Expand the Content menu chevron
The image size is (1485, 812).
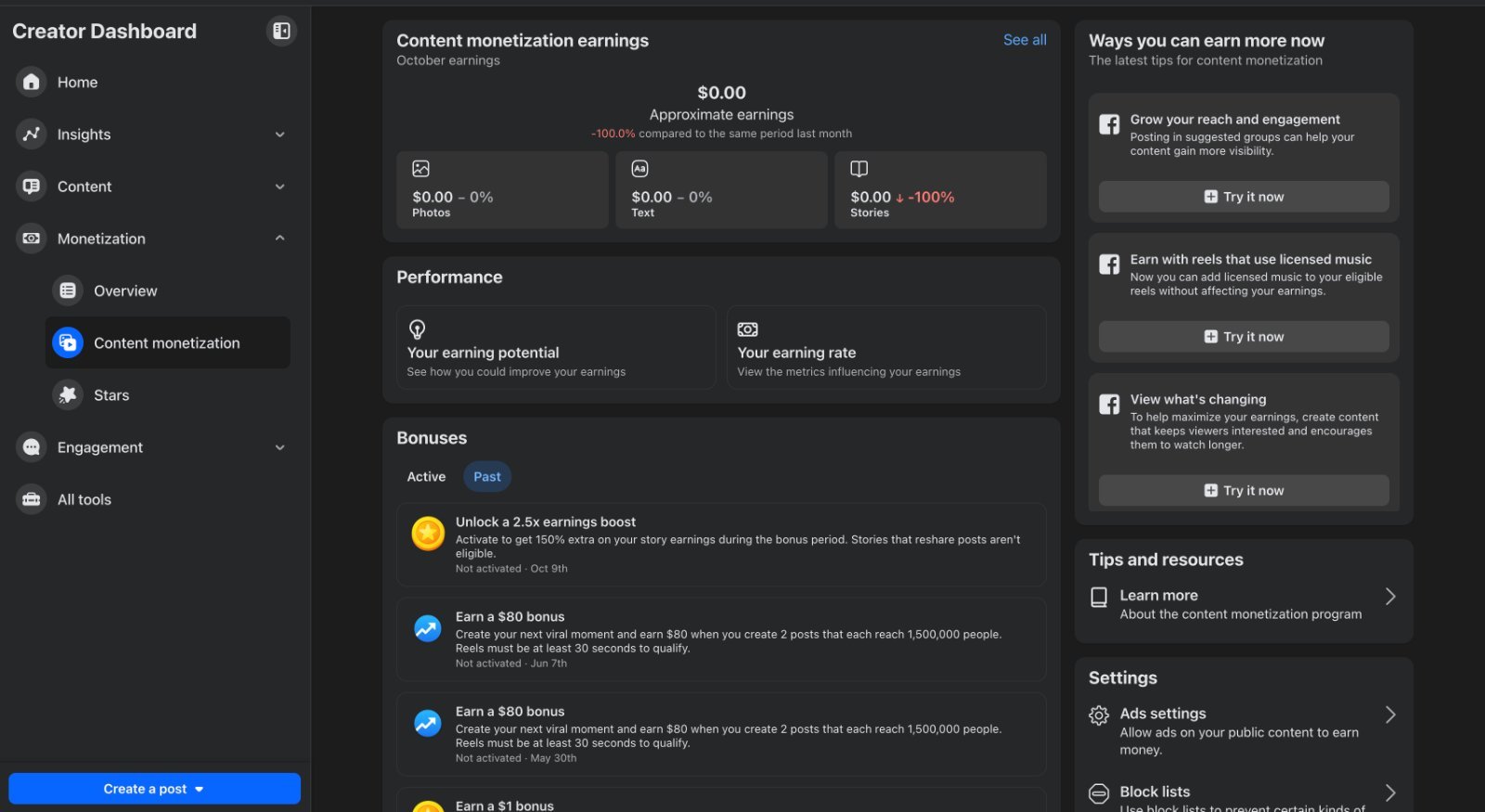(x=280, y=187)
